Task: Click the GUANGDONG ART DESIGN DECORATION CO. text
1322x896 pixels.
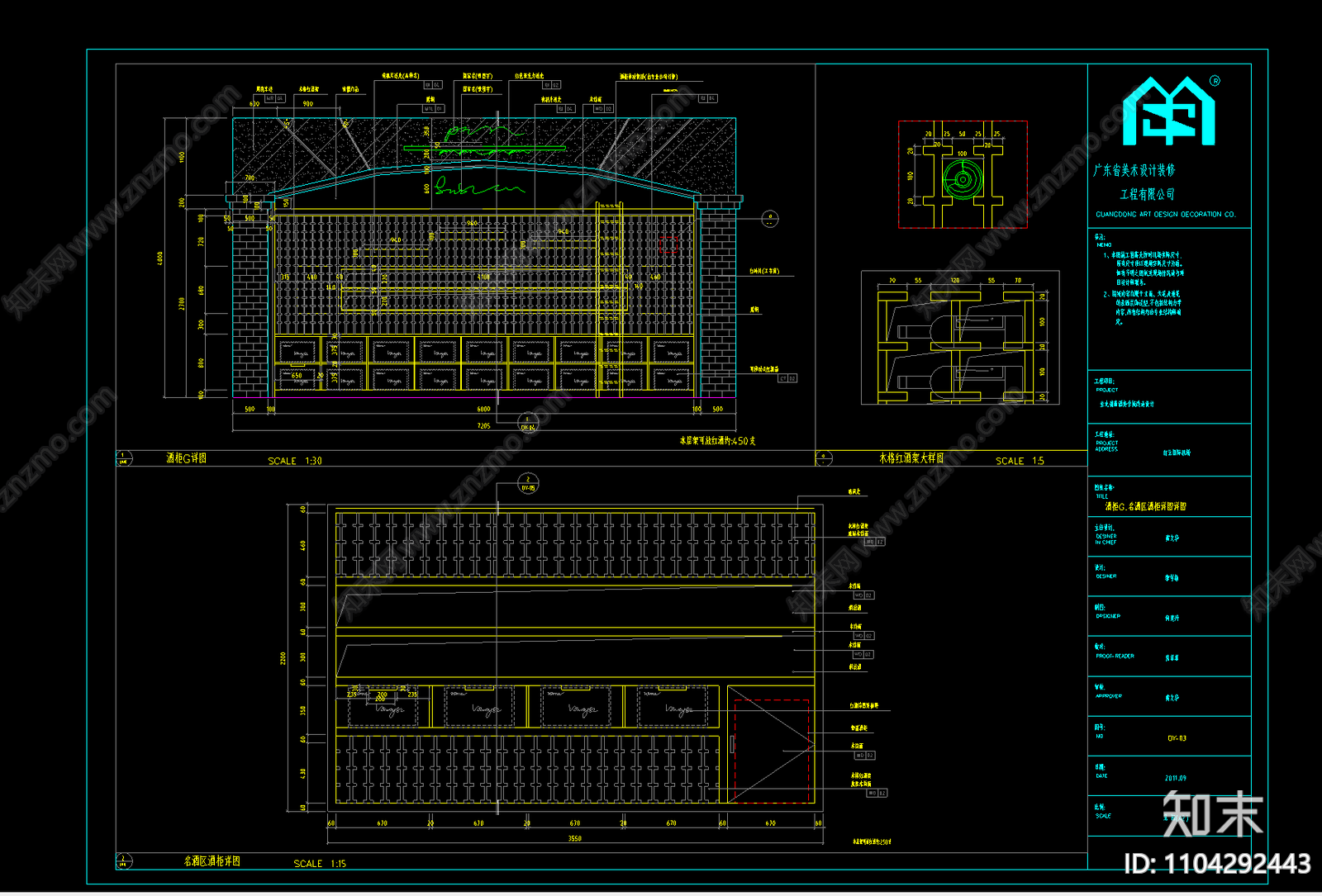Action: (1166, 215)
